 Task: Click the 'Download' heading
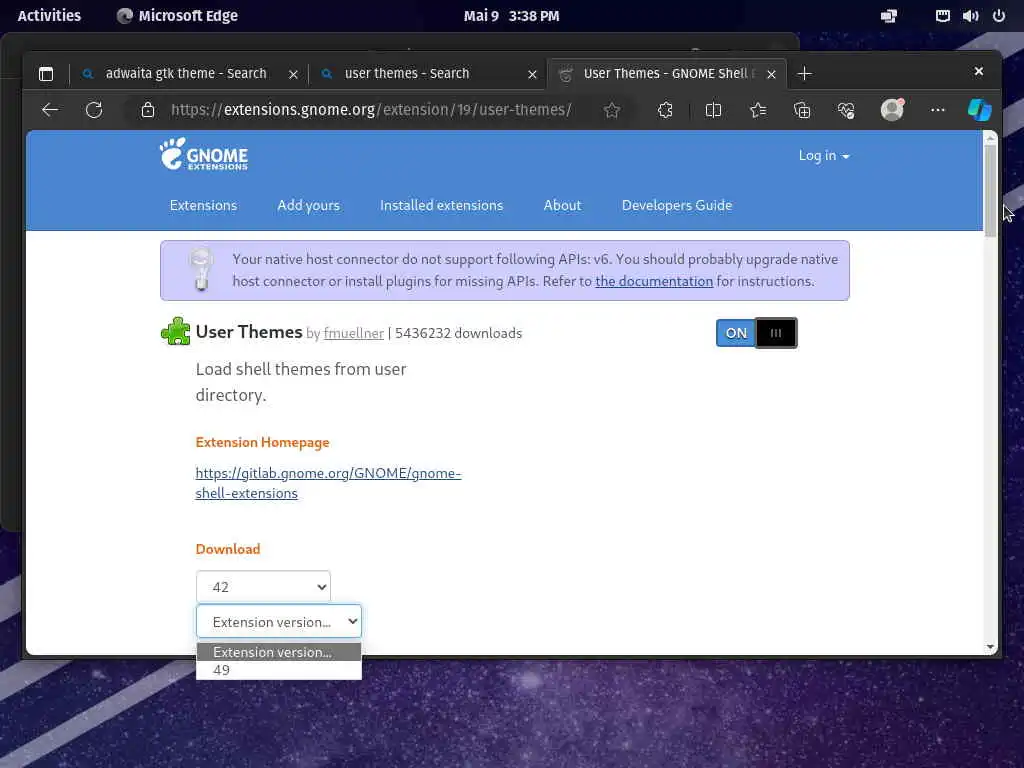[228, 549]
